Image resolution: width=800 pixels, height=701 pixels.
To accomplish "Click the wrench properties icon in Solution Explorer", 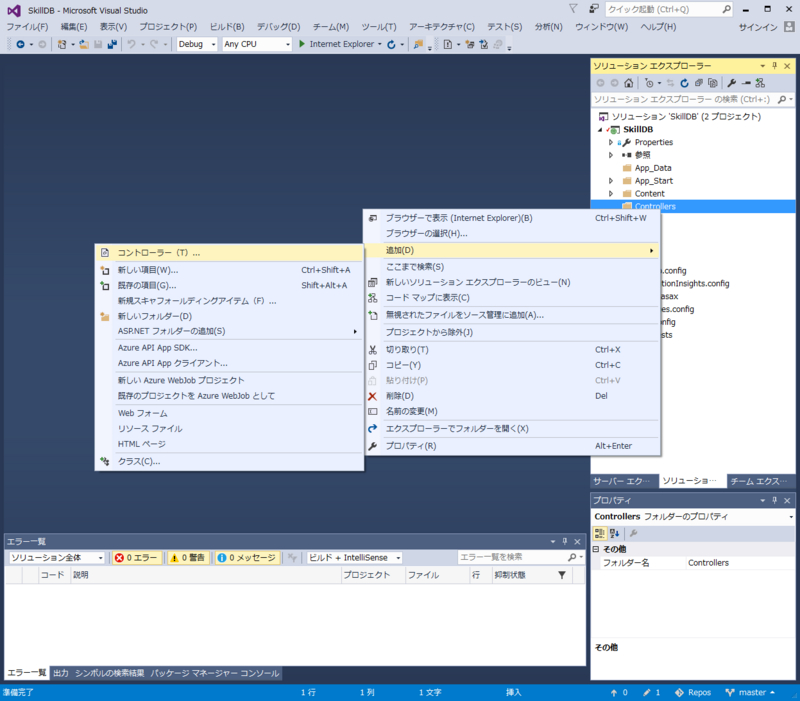I will (732, 83).
